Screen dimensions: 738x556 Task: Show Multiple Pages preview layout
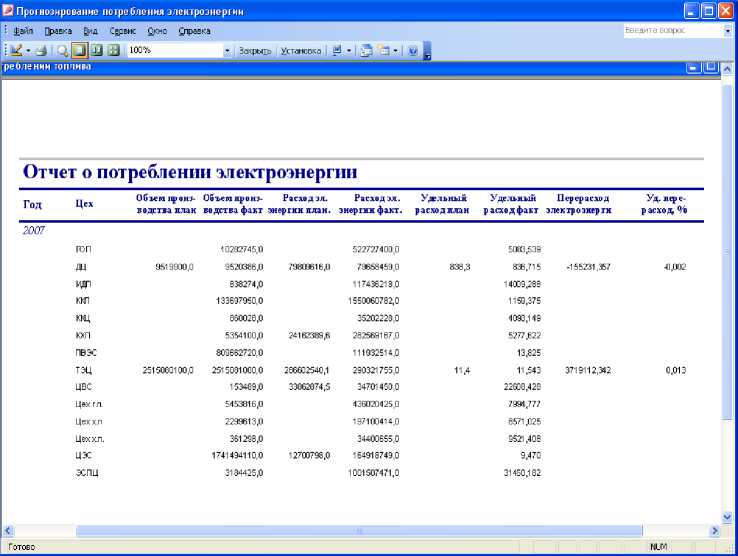pyautogui.click(x=113, y=50)
